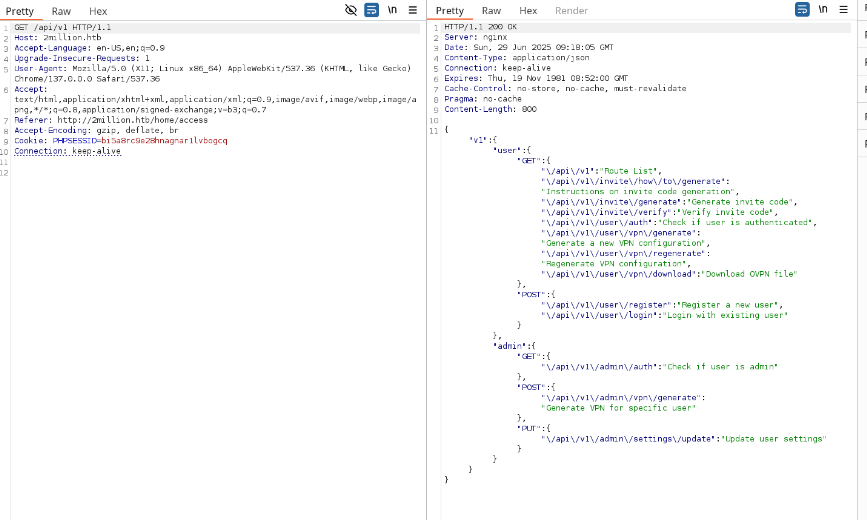Viewport: 867px width, 520px height.
Task: Click the 'Register a new user' value
Action: click(728, 305)
